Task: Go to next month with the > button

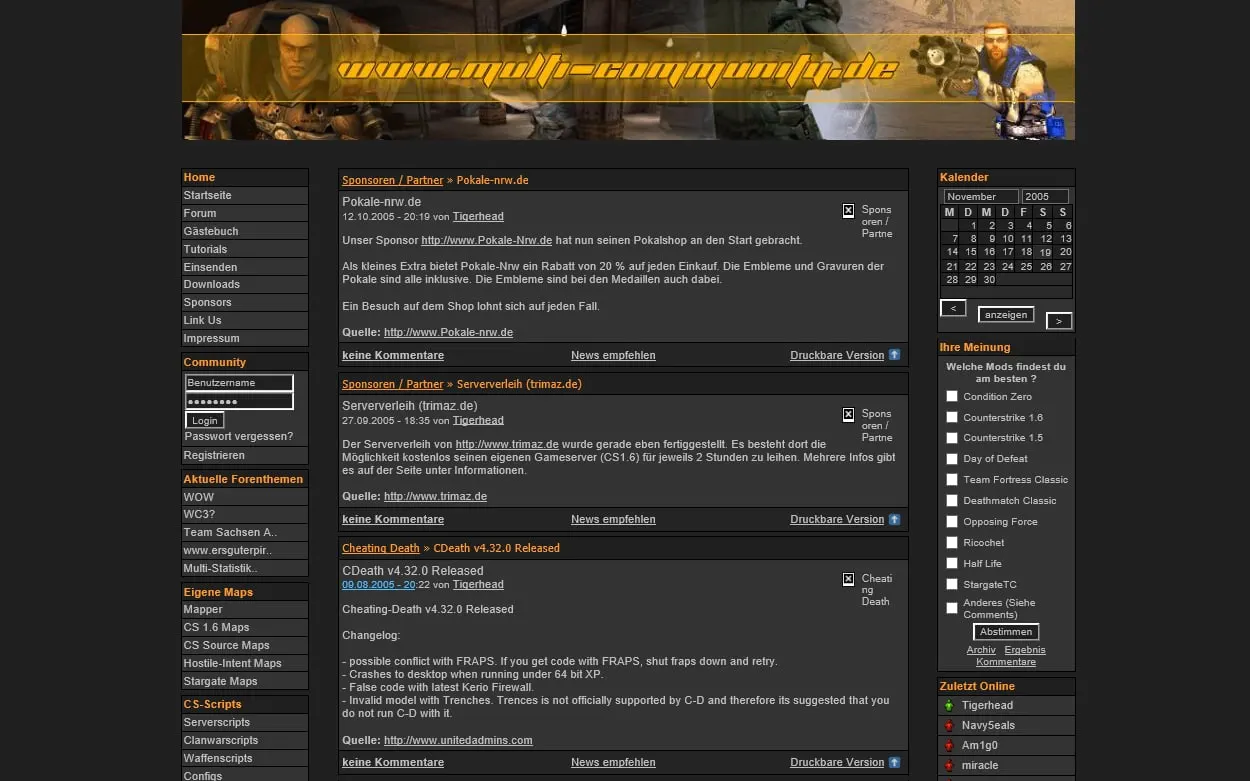Action: tap(1059, 321)
